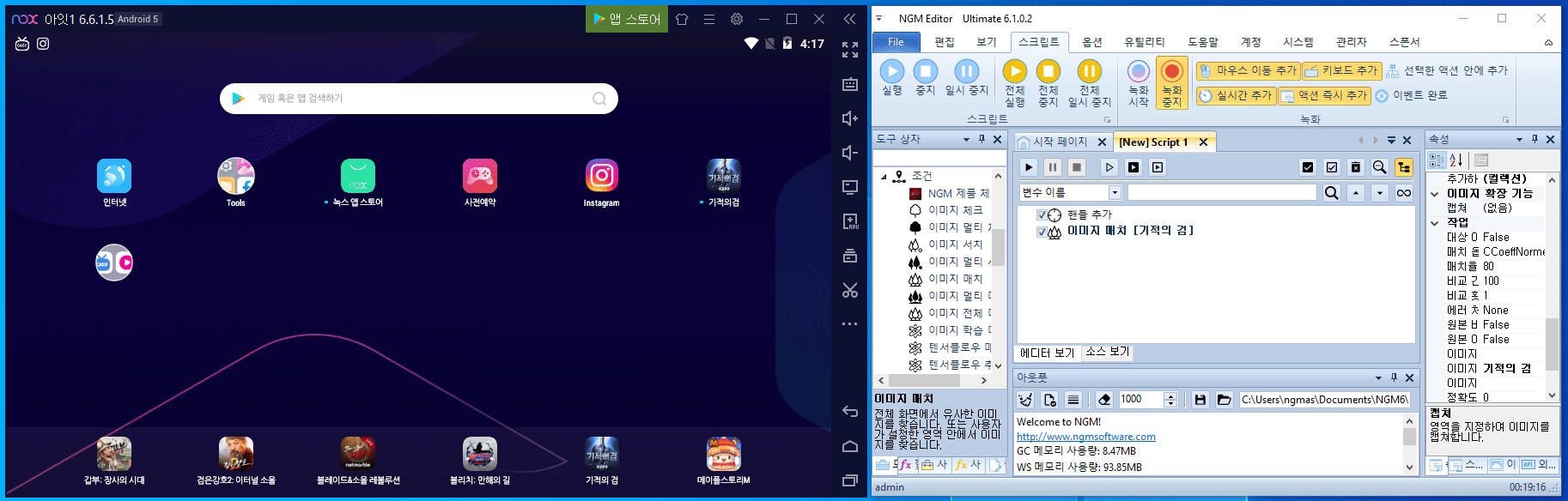This screenshot has height=501, width=1568.
Task: Click the save icon in 아웃풋 toolbar
Action: pyautogui.click(x=1200, y=400)
